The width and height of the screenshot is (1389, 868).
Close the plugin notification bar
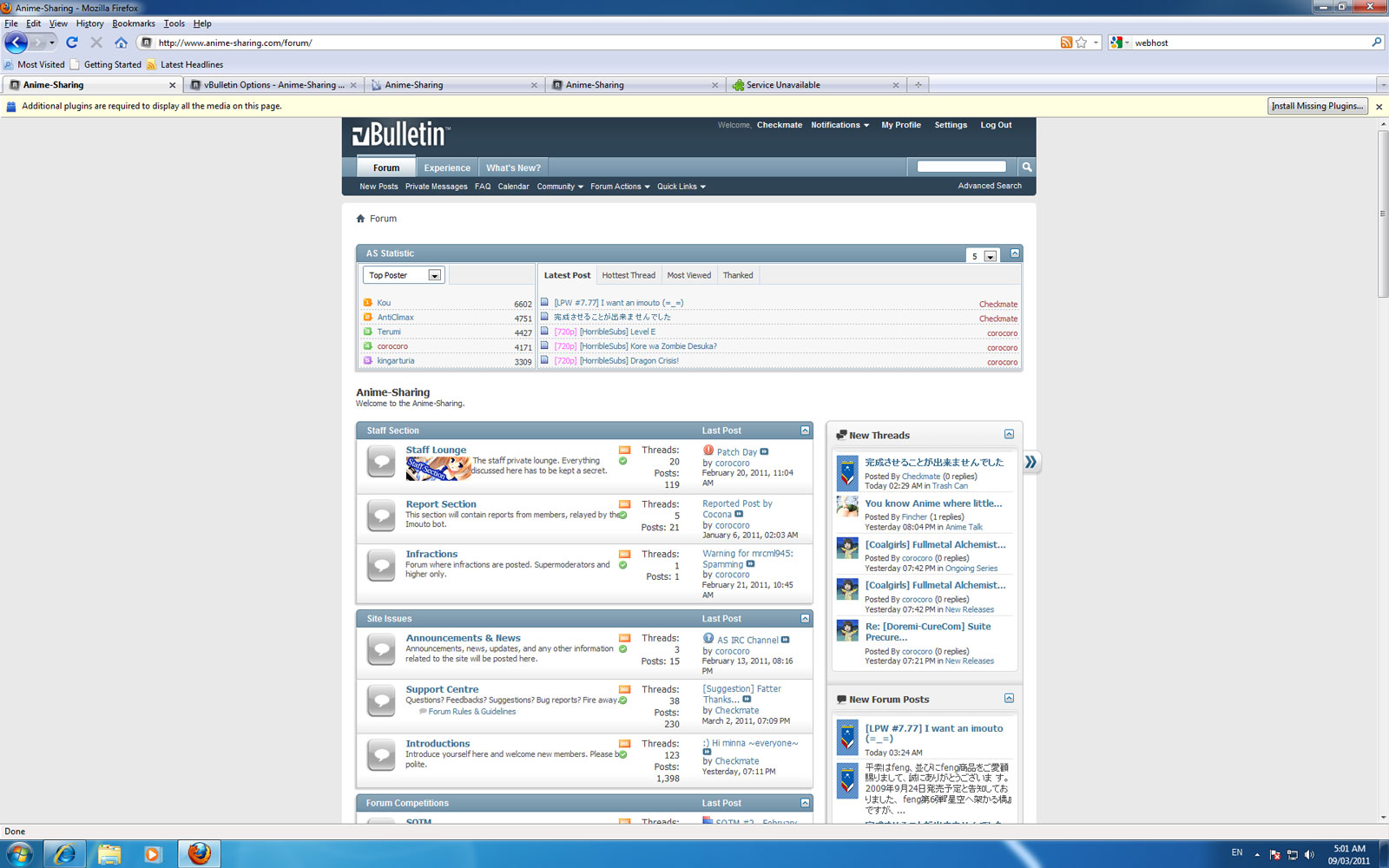pyautogui.click(x=1379, y=107)
